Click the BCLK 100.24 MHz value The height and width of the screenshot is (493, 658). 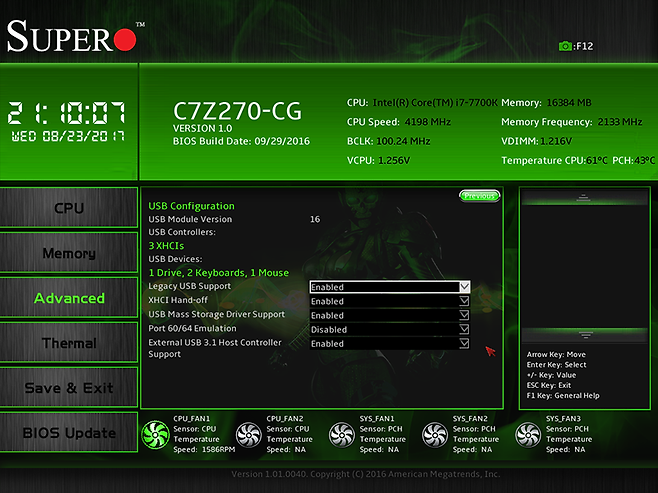pos(403,141)
